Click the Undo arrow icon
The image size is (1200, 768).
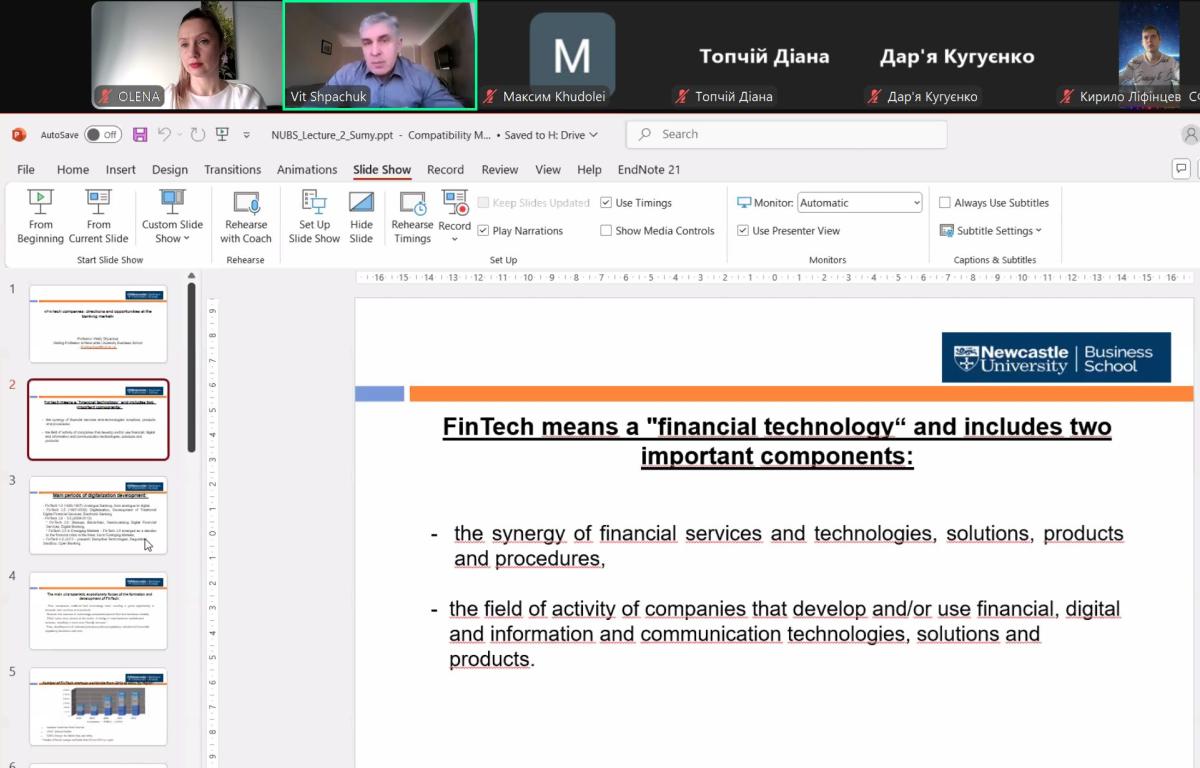[165, 135]
